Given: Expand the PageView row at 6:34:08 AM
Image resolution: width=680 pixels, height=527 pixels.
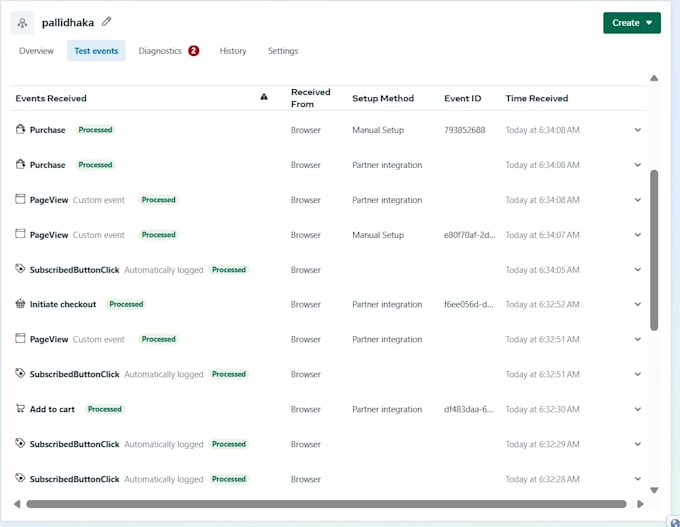Looking at the screenshot, I should coord(638,200).
